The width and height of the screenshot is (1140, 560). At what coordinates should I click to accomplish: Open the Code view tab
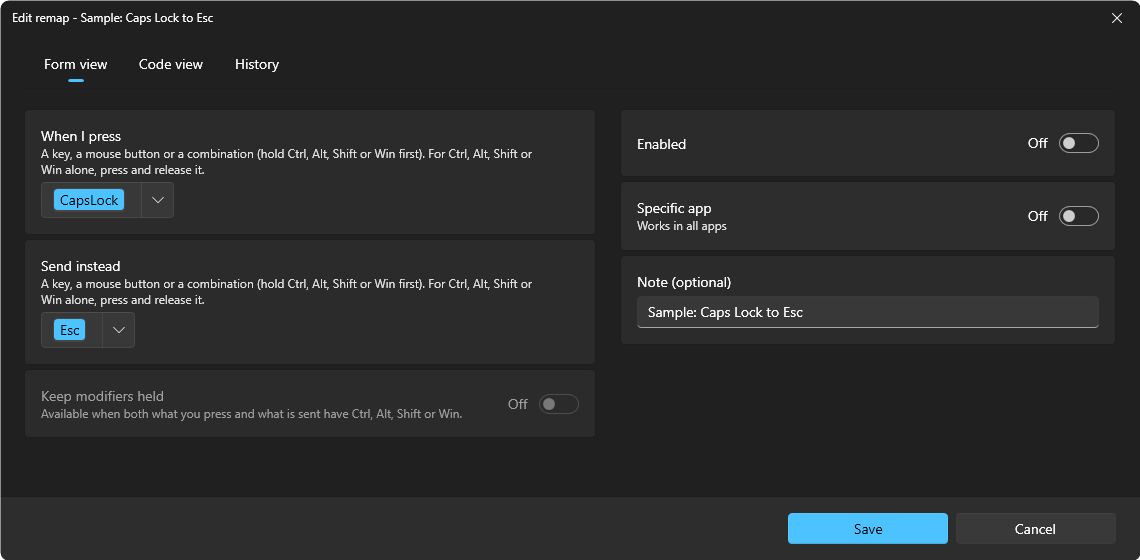pyautogui.click(x=171, y=65)
